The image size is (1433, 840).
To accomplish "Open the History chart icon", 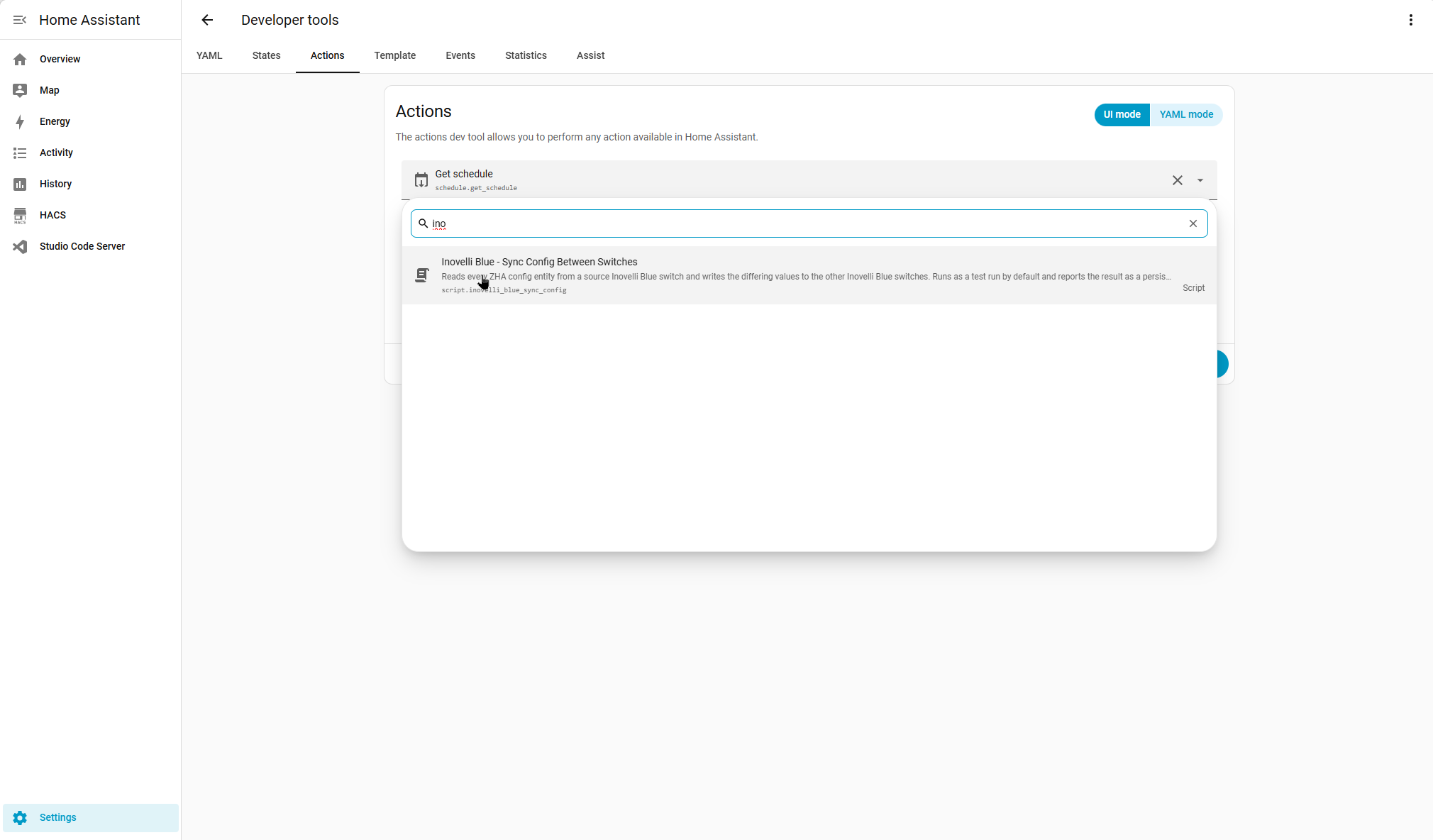I will pos(20,184).
